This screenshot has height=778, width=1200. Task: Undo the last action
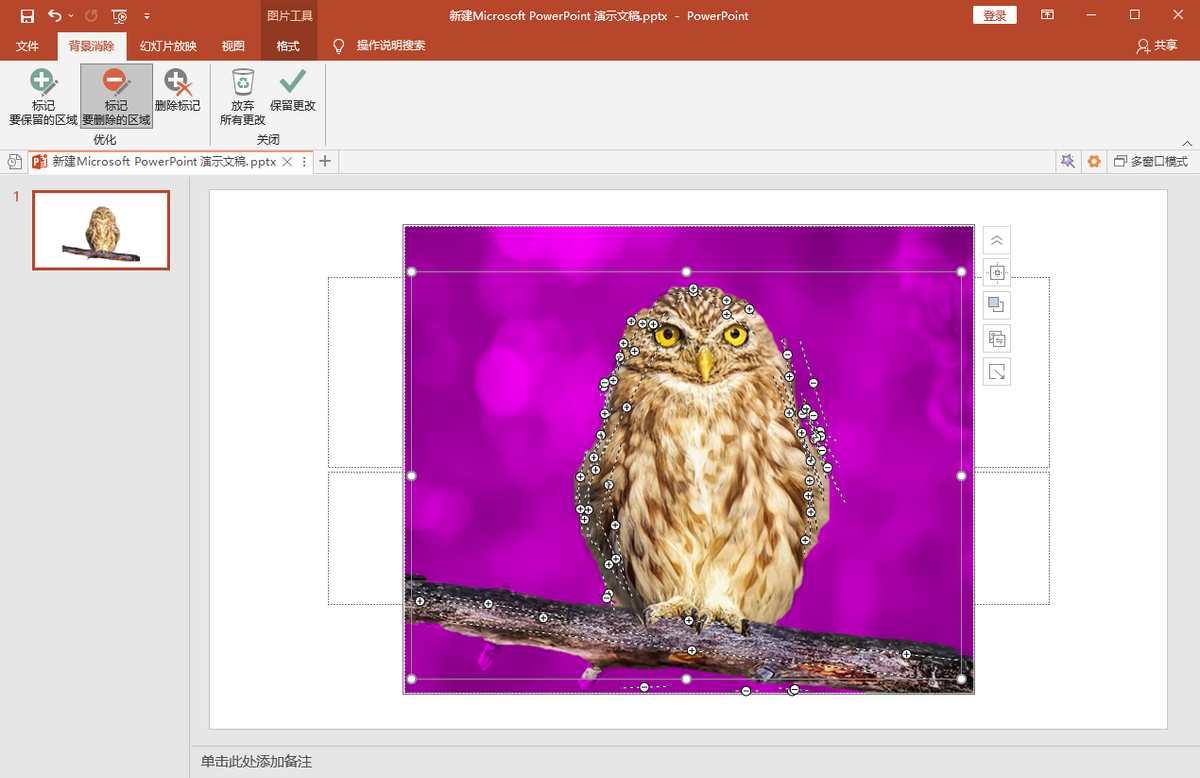click(x=55, y=16)
